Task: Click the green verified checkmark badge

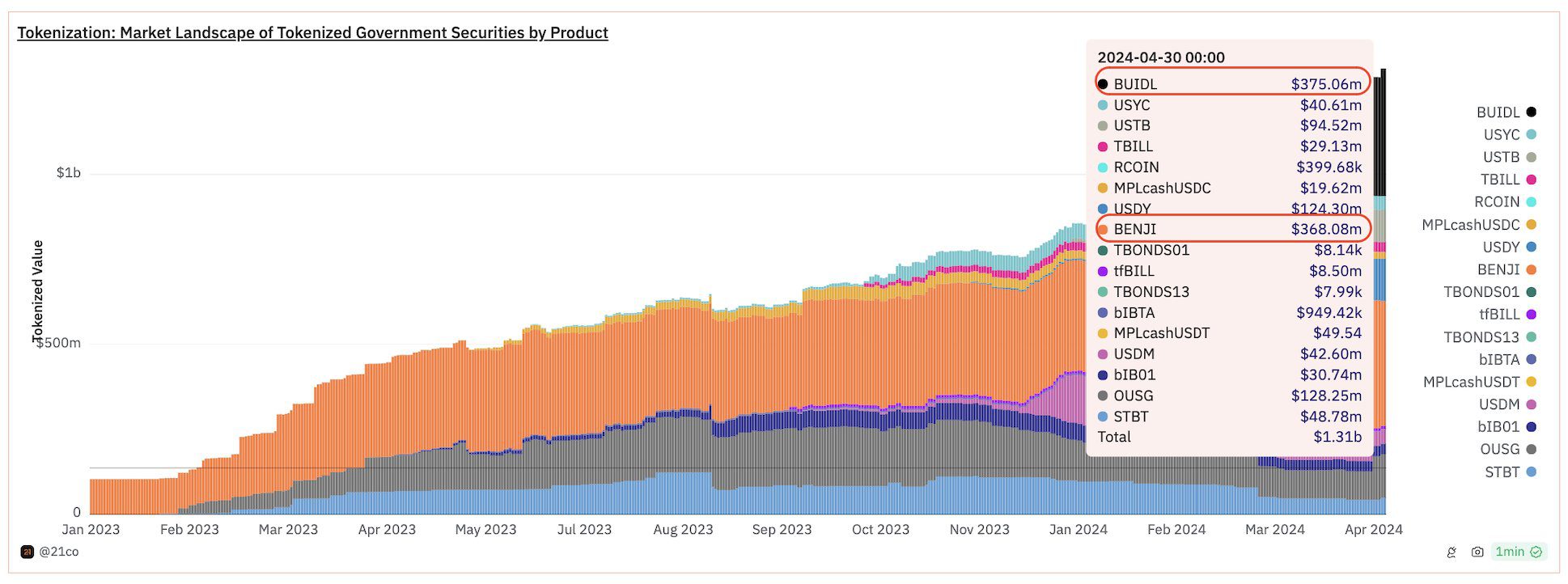Action: tap(1536, 552)
